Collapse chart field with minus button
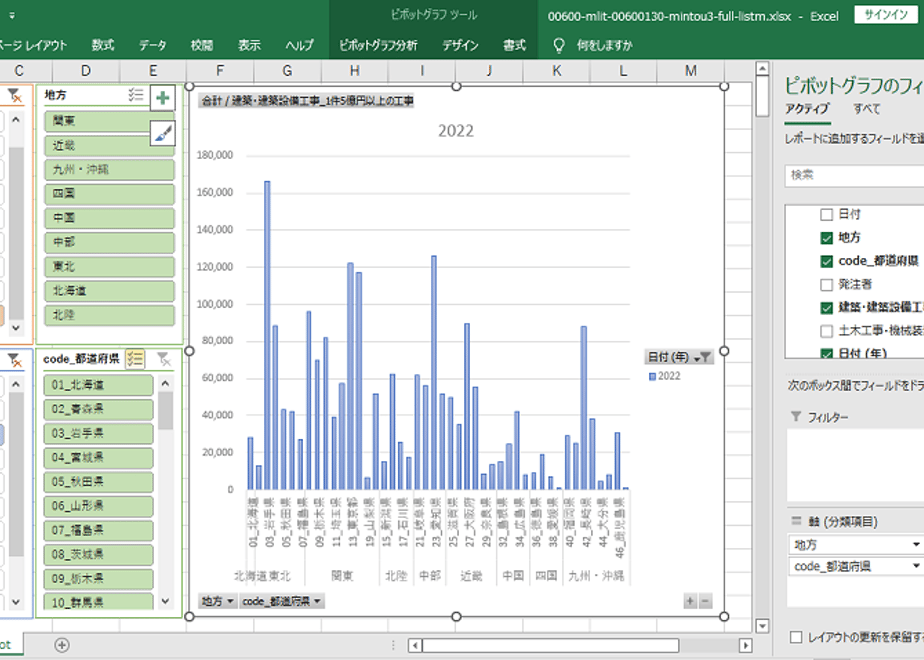924x660 pixels. click(x=705, y=601)
